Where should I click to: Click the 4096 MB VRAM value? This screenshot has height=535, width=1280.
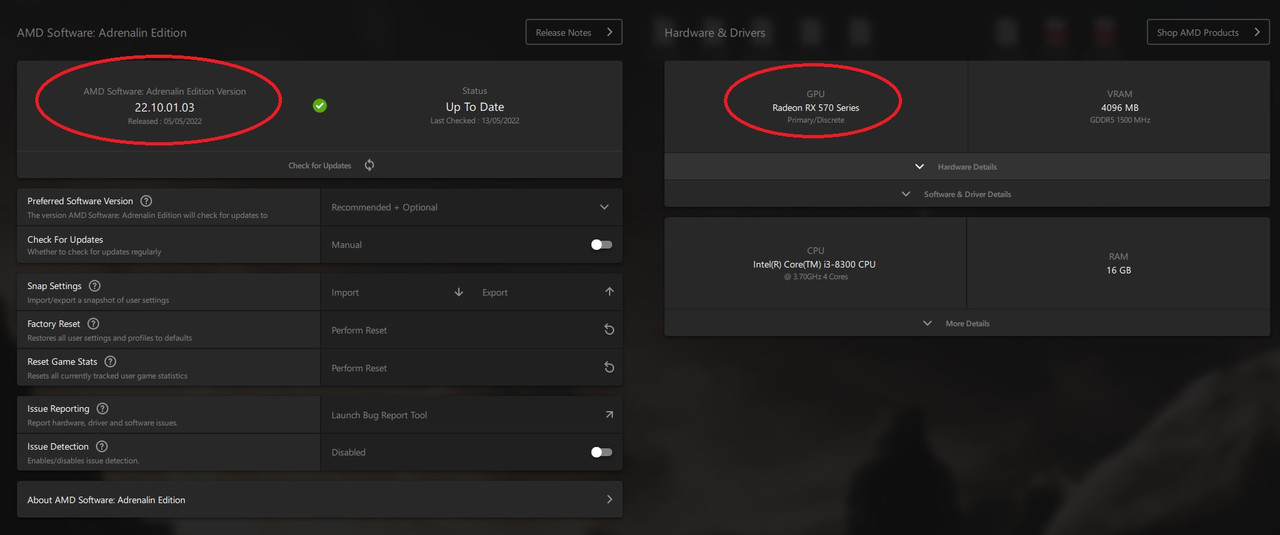pos(1120,108)
